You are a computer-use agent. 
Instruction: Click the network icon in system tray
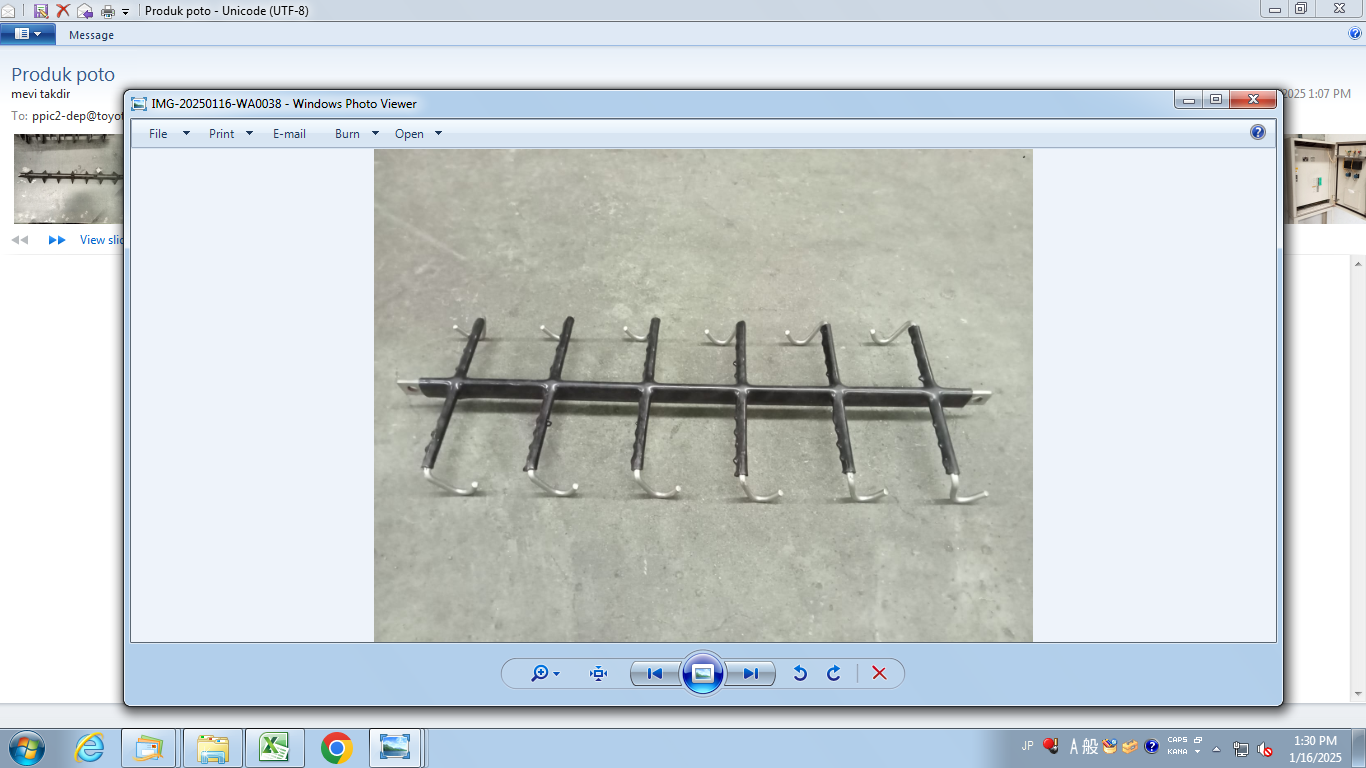(x=1241, y=748)
